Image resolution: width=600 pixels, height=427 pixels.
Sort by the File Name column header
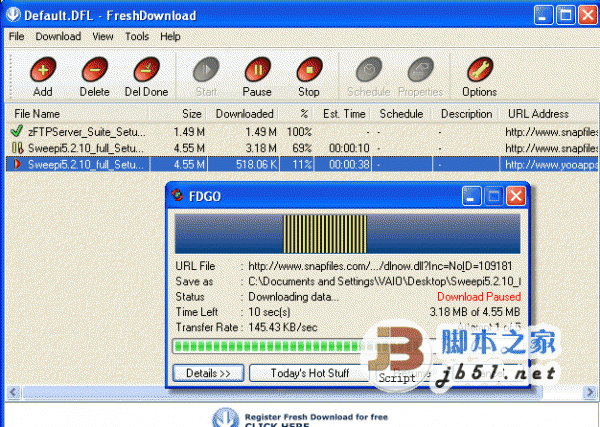[77, 114]
